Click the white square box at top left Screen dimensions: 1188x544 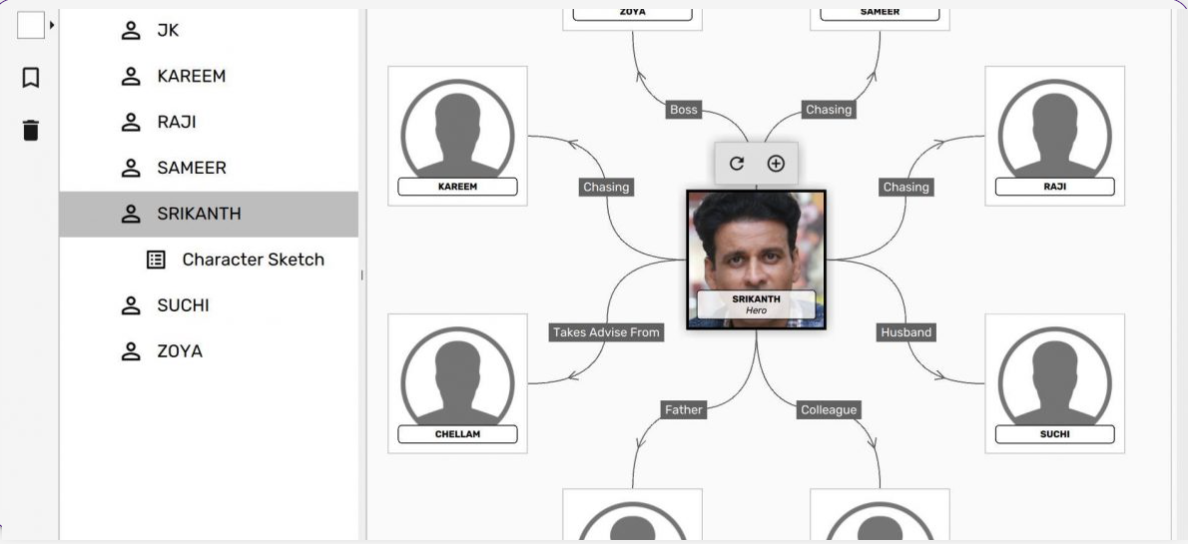31,24
